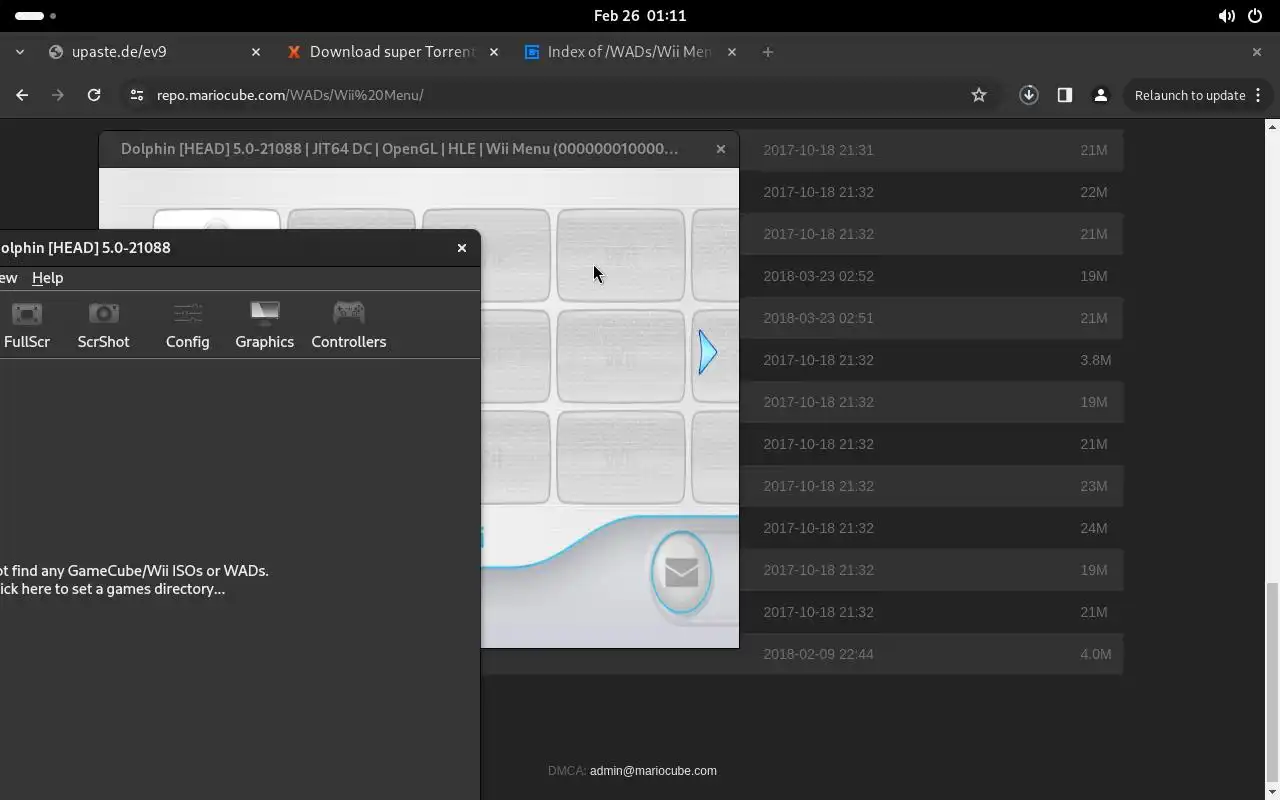Take a screenshot with the ScrShot icon
Screen dimensions: 1280x800
coord(103,325)
